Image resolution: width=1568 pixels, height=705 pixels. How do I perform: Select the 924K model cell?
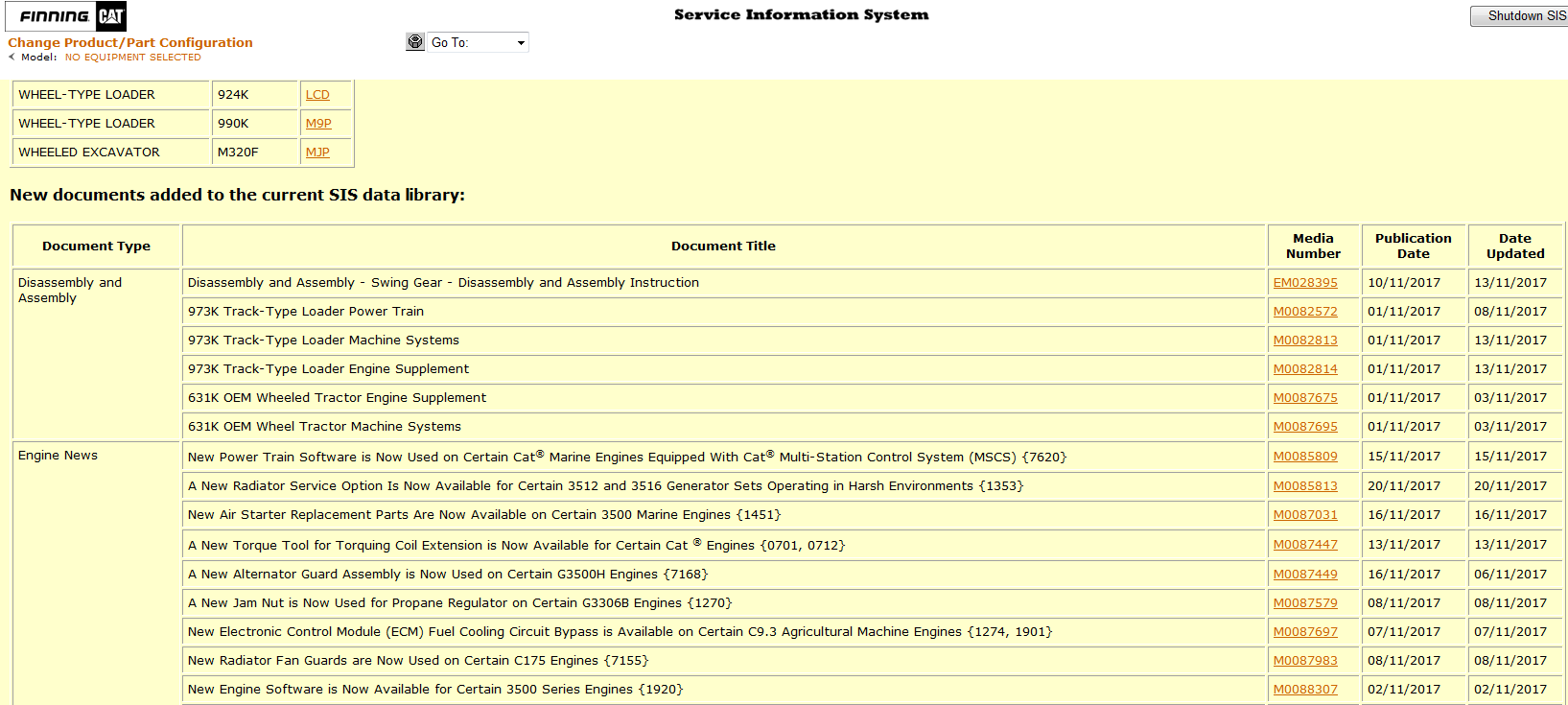[254, 95]
